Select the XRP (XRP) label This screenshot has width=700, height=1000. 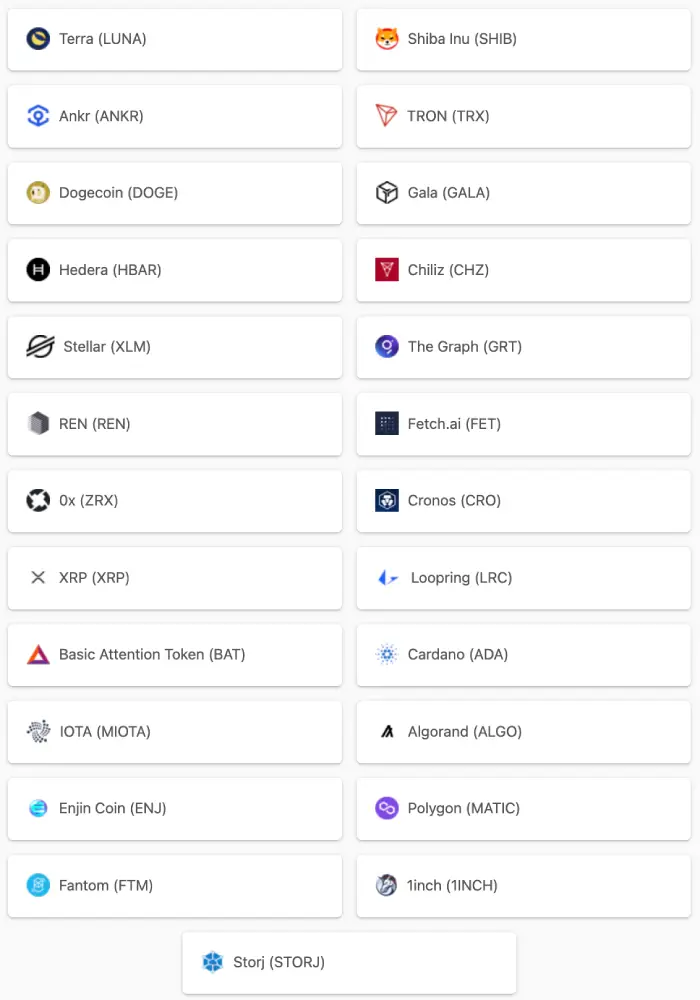(94, 577)
